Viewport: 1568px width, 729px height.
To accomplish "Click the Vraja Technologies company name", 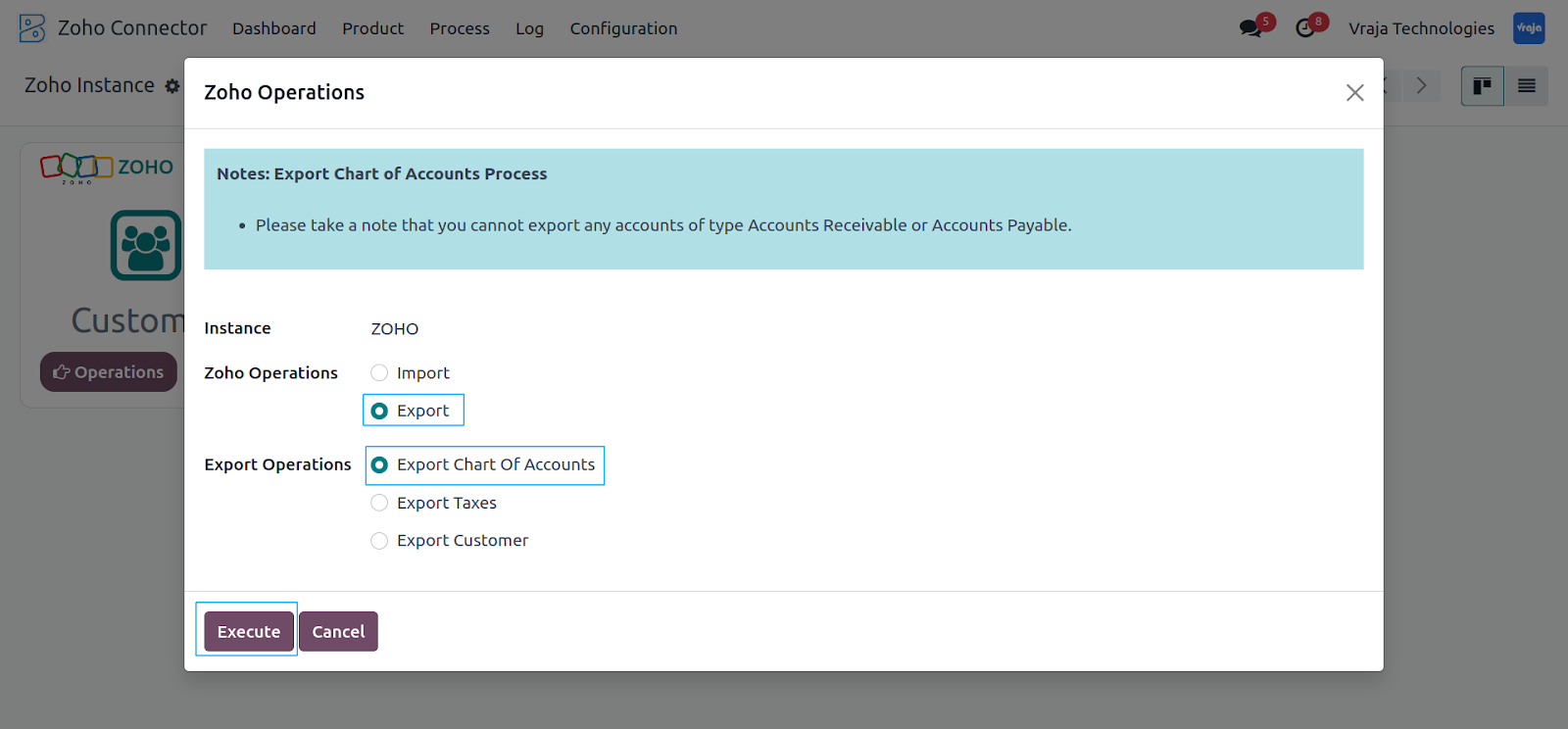I will pyautogui.click(x=1421, y=28).
